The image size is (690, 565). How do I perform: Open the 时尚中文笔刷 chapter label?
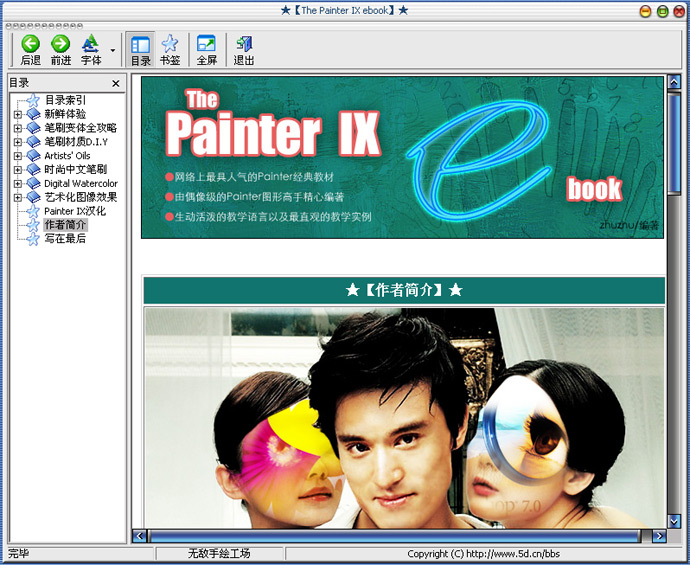tap(75, 169)
